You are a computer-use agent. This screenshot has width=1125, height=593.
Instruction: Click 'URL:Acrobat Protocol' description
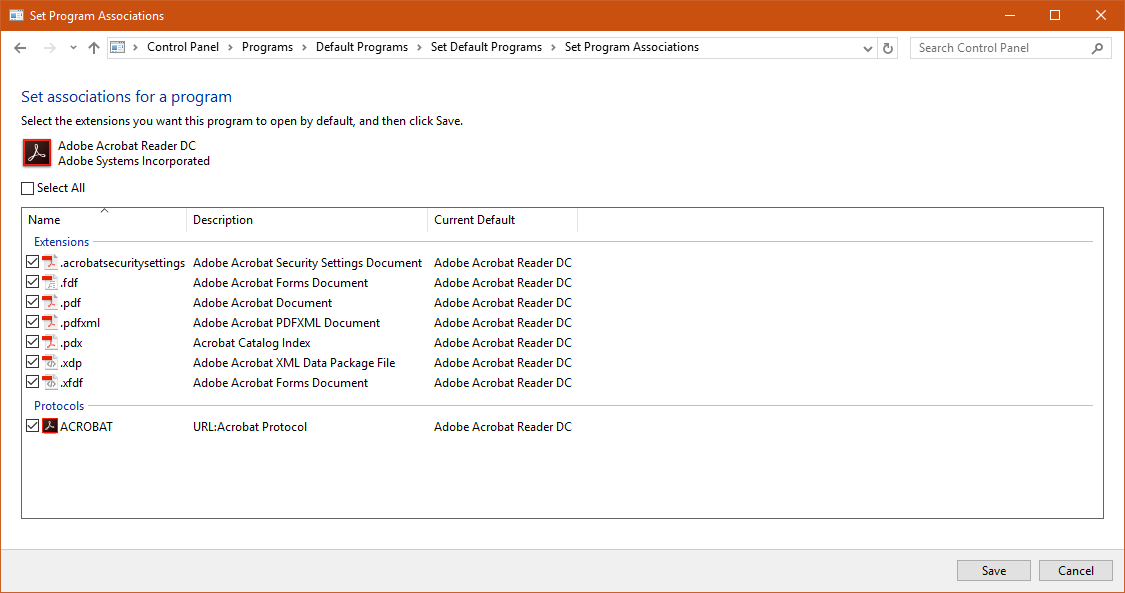point(250,427)
